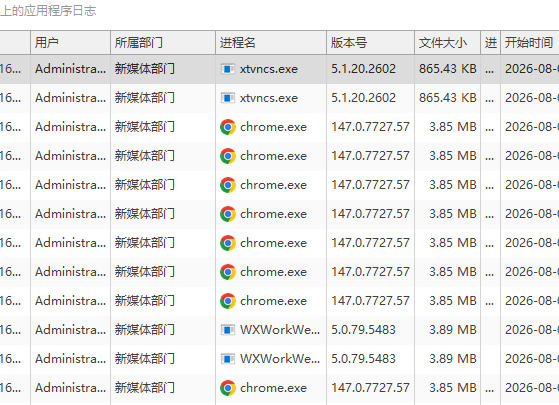Sort by the 开始时间 column header
The image size is (559, 405).
click(x=530, y=43)
